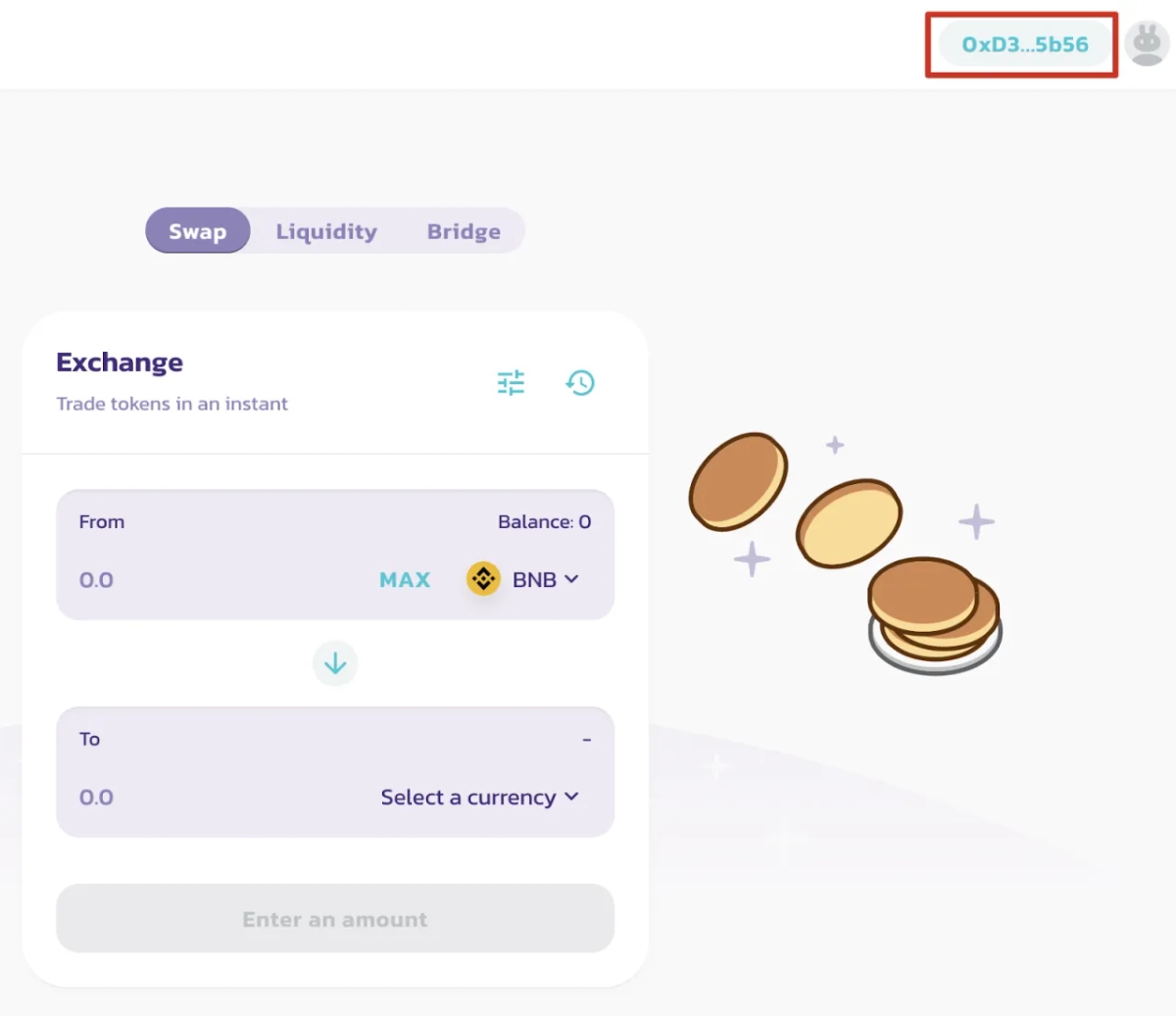Click the down arrow to invert swap direction
This screenshot has height=1016, width=1176.
click(x=335, y=663)
